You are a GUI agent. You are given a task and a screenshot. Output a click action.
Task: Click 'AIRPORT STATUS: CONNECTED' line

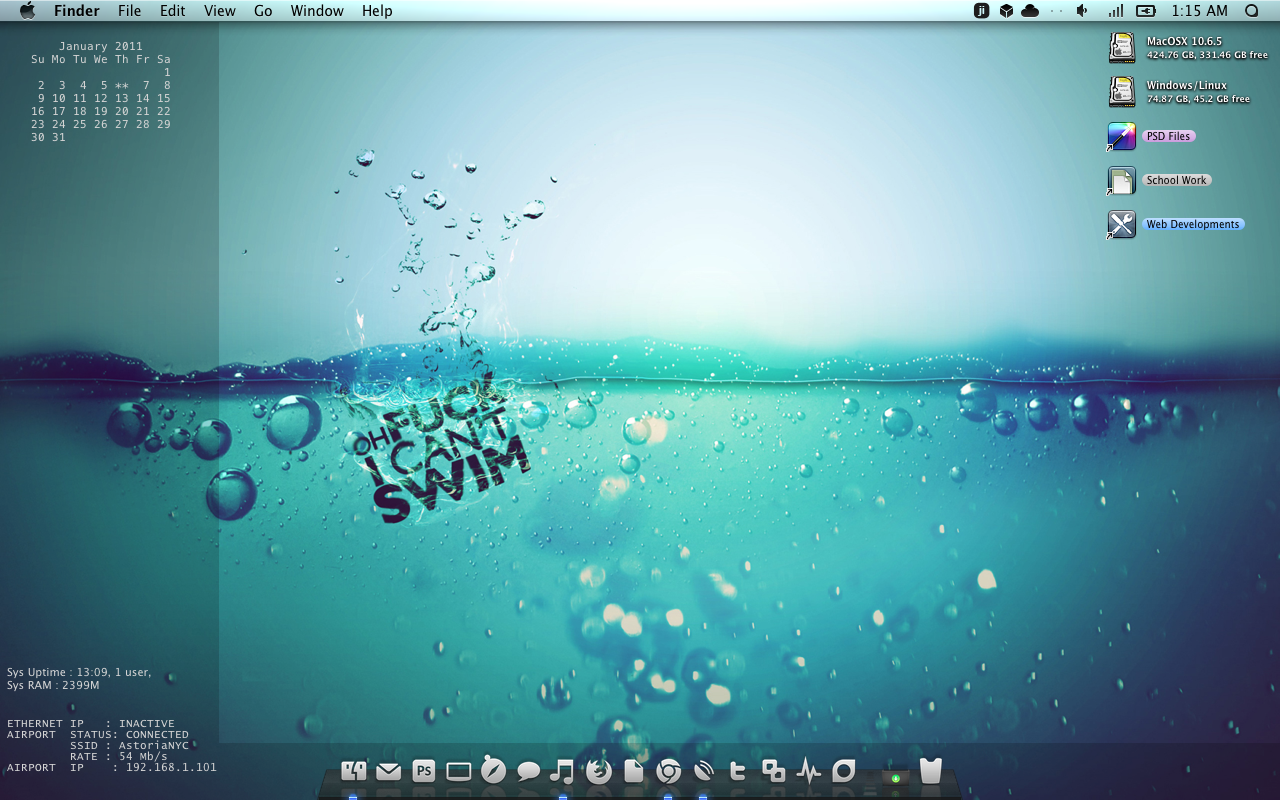[x=98, y=735]
